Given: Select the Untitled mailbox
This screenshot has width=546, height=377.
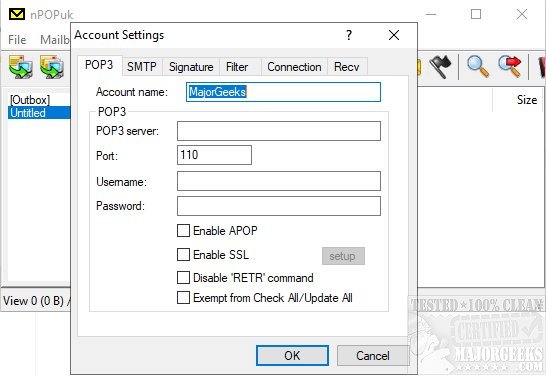Looking at the screenshot, I should coord(39,113).
